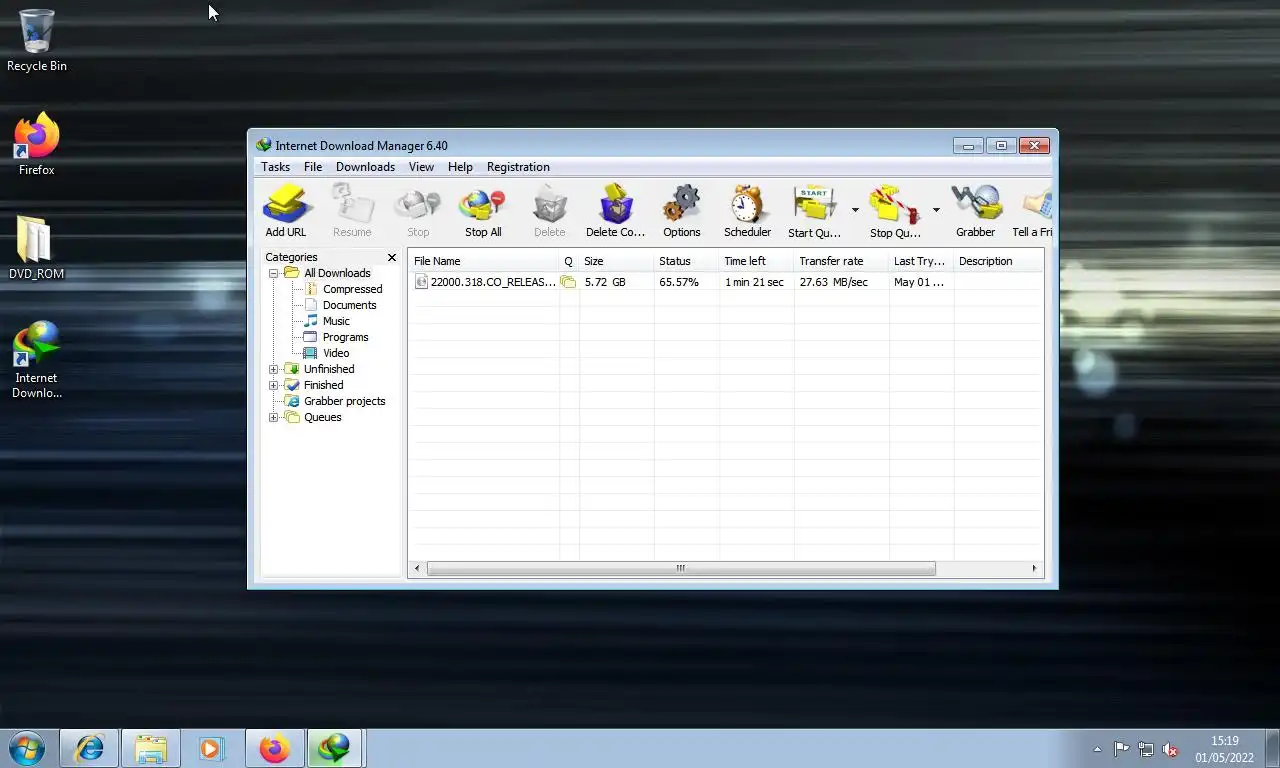The image size is (1280, 768).
Task: Open the Downloads menu
Action: 365,167
